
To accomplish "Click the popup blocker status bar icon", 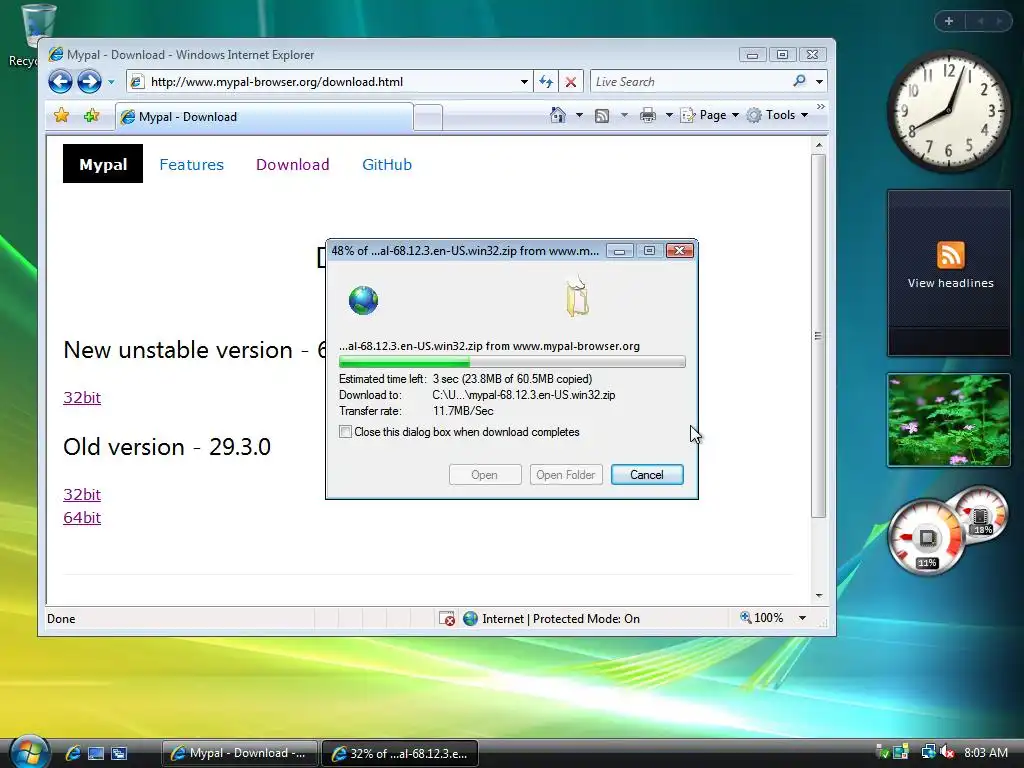I will (x=447, y=618).
